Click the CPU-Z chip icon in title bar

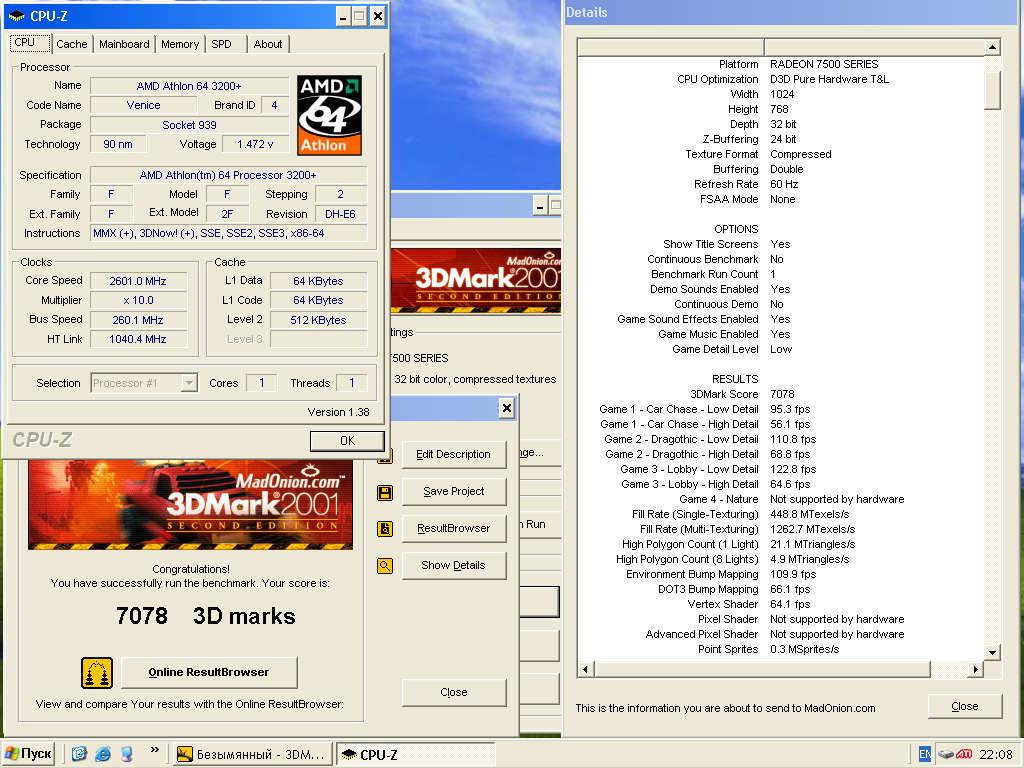pyautogui.click(x=17, y=16)
